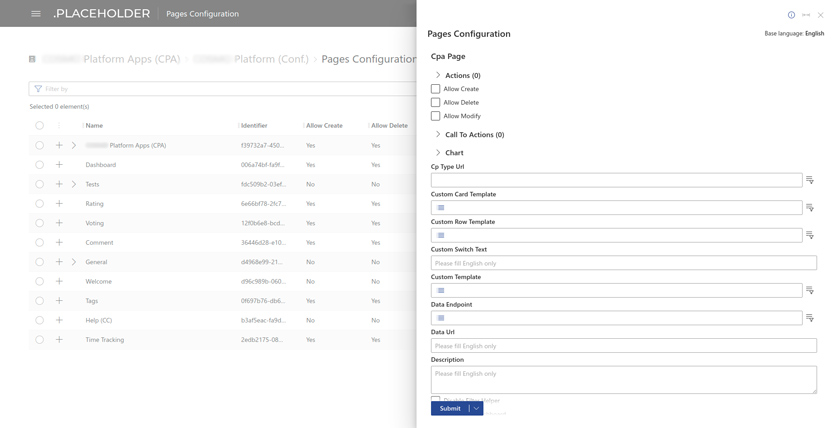Expand the Actions (0) section

[x=438, y=75]
